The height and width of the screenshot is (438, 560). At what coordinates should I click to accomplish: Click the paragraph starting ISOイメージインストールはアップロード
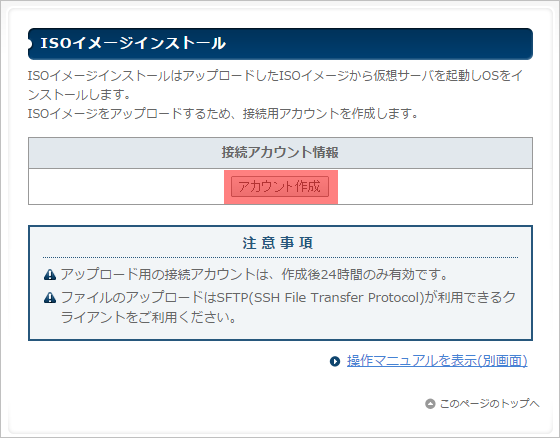[x=275, y=85]
